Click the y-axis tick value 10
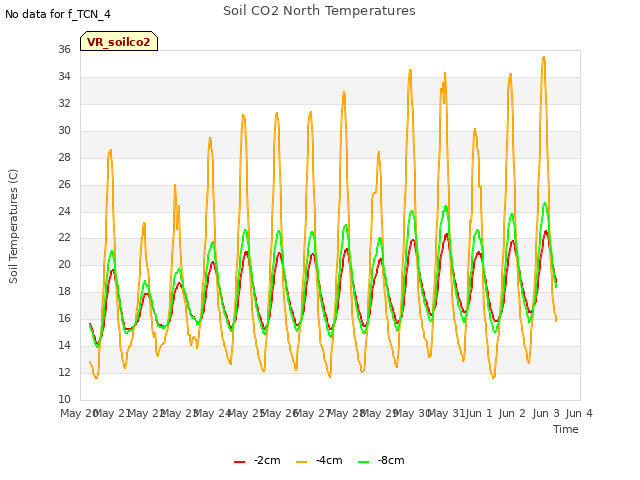The height and width of the screenshot is (480, 640). 64,399
